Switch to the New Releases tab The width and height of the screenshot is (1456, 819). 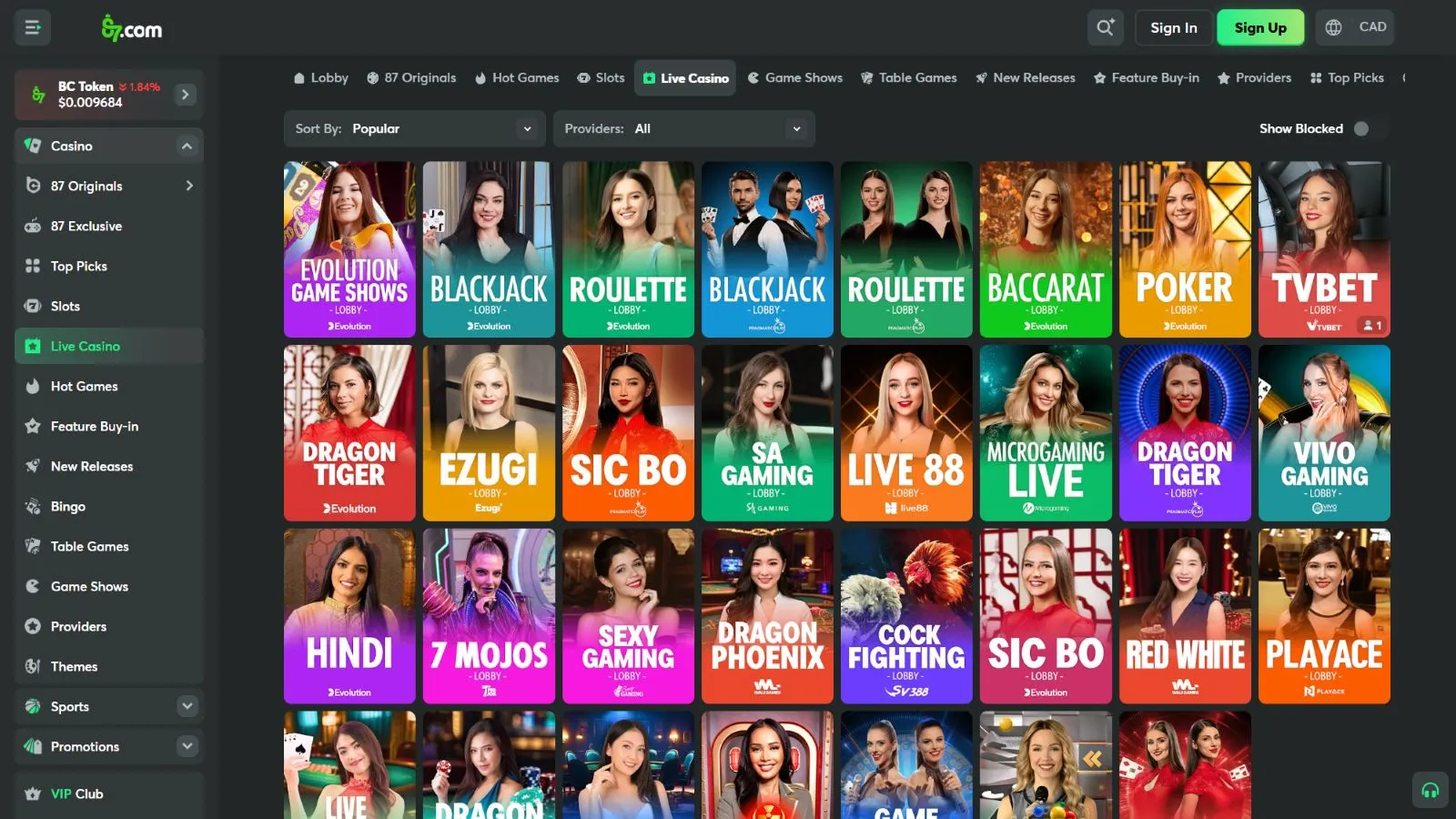click(1025, 78)
